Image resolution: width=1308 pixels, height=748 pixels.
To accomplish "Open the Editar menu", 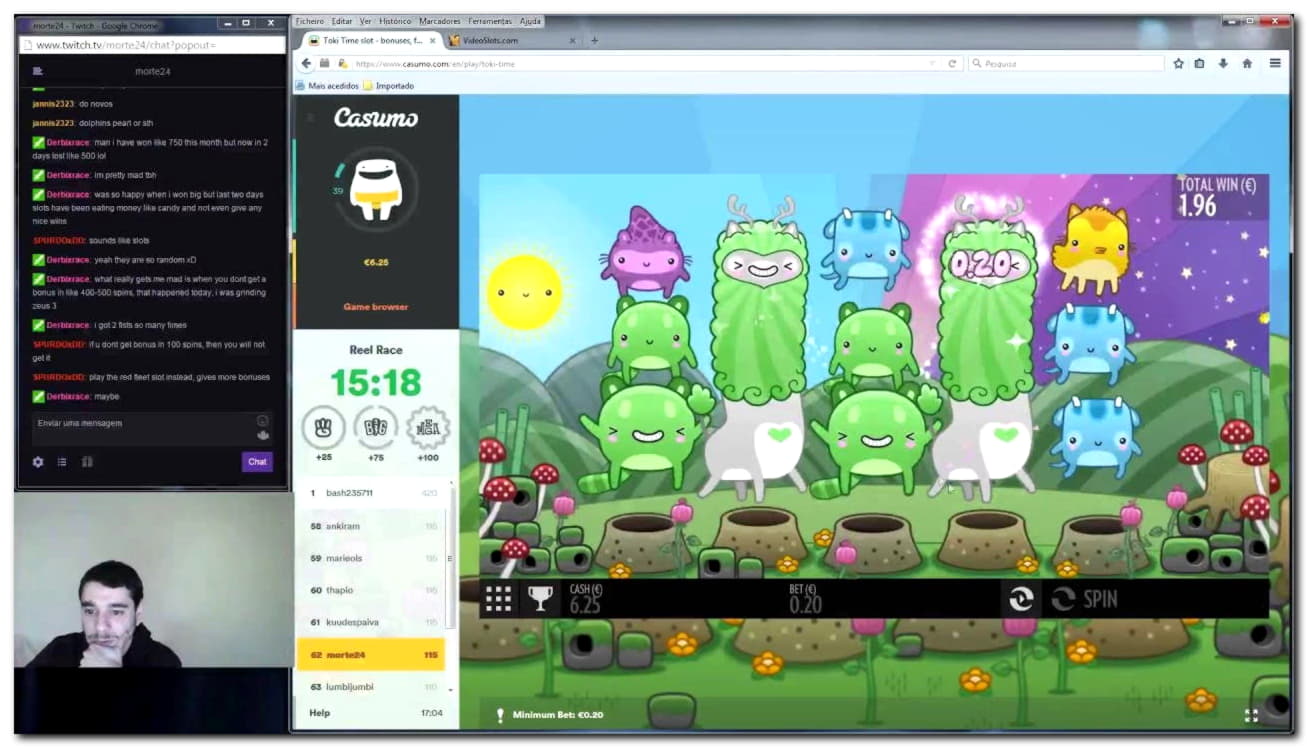I will click(342, 21).
